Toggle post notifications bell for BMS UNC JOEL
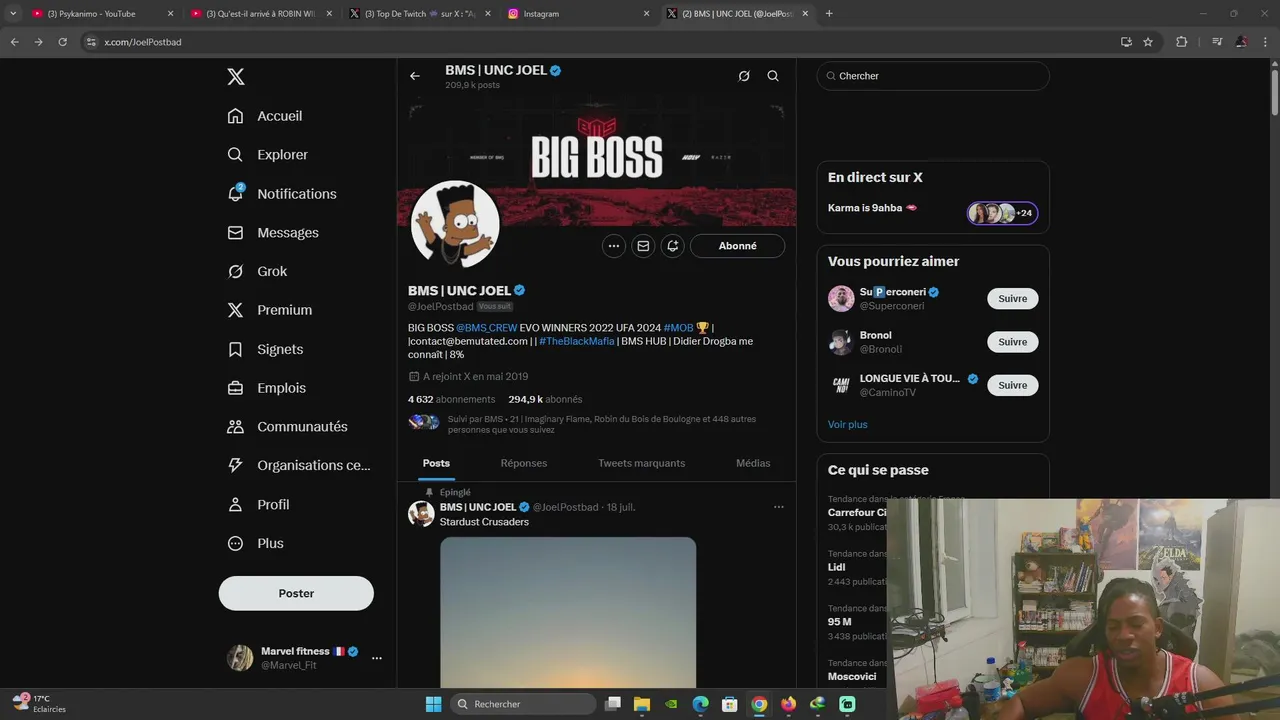Screen dimensions: 1280x720 [x=673, y=246]
